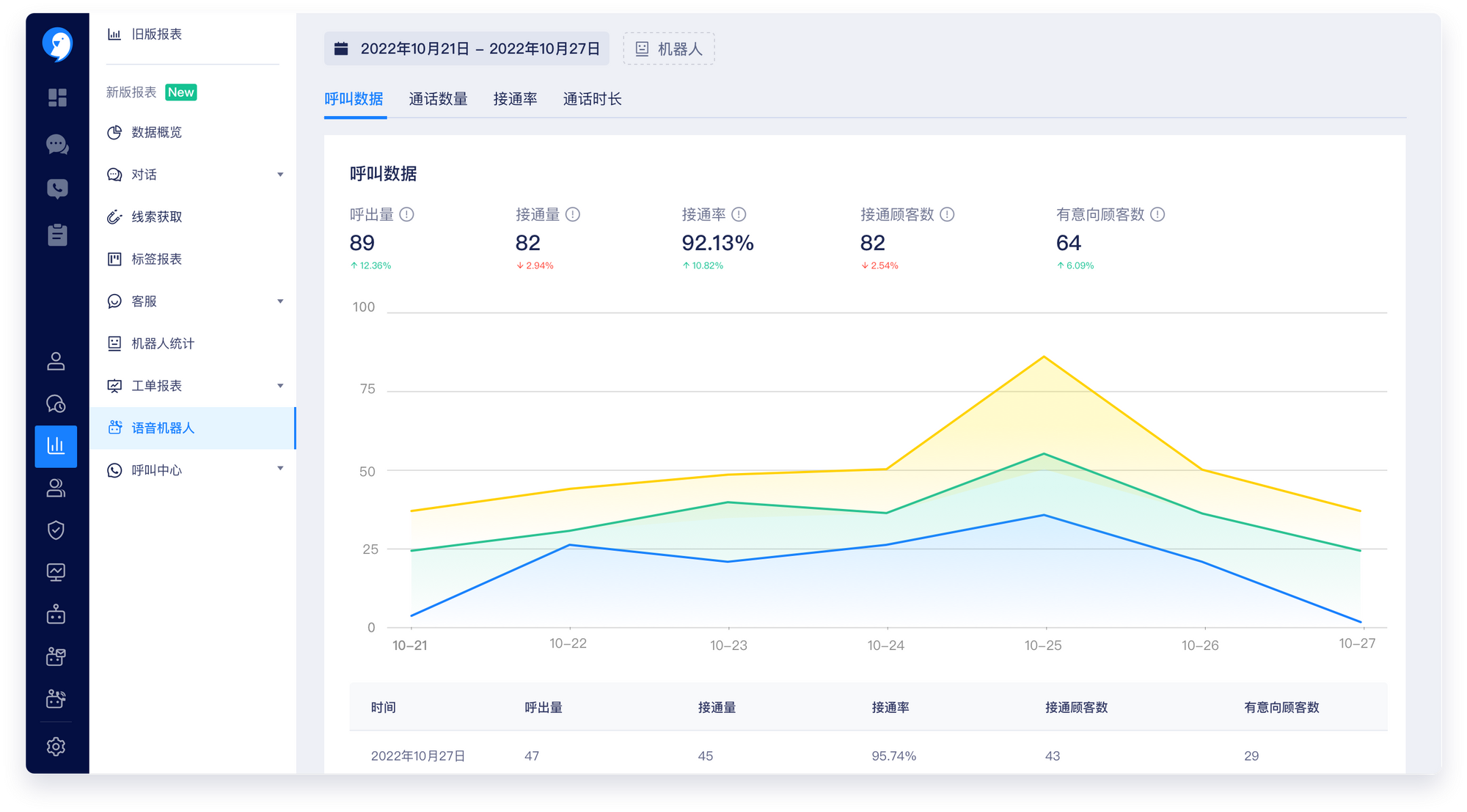Screen dimensions: 1467x812
Task: Open the monitor chart icon in dark sidebar
Action: pos(56,572)
